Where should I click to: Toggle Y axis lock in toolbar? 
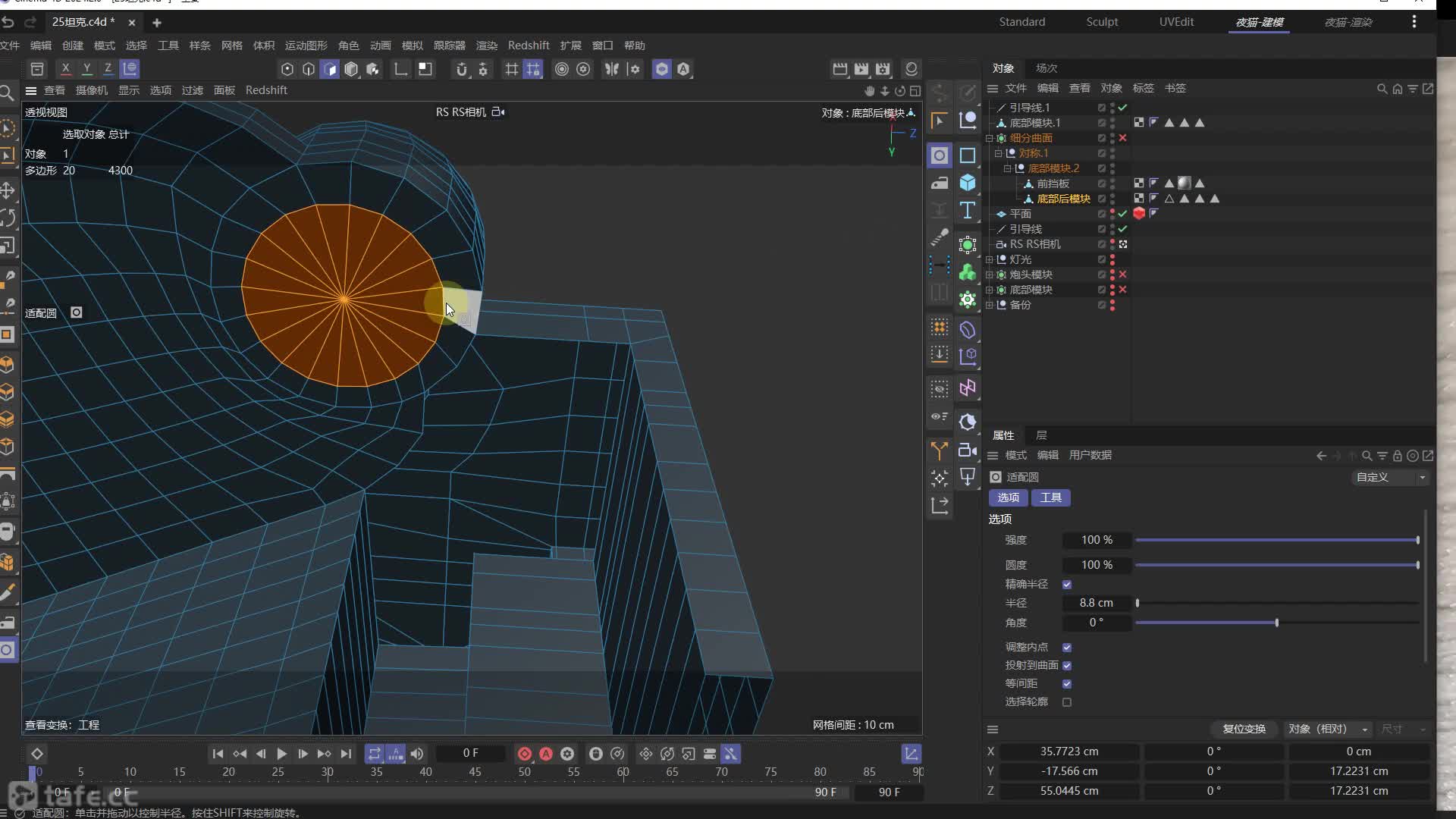87,69
